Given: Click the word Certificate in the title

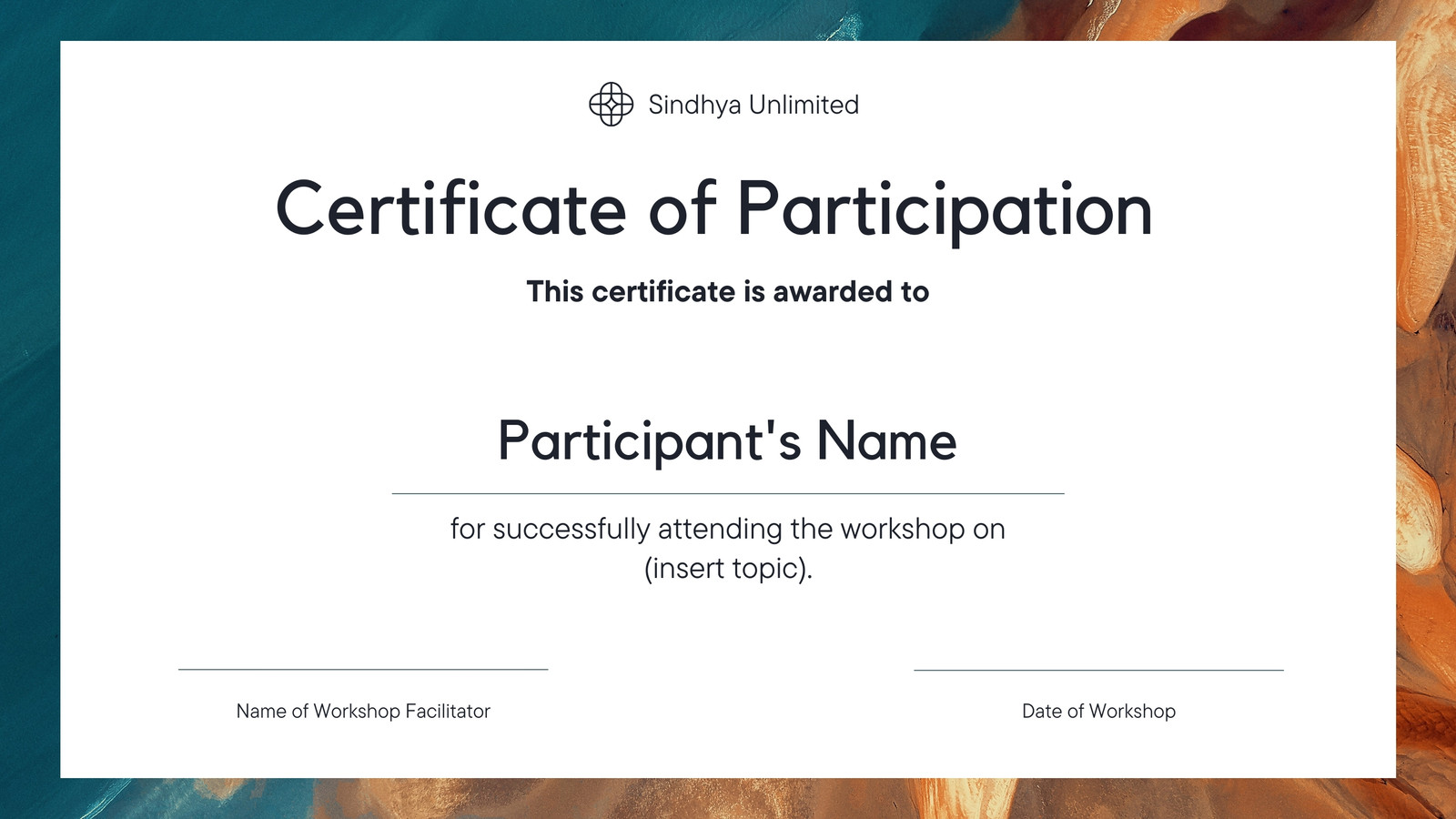Looking at the screenshot, I should [450, 208].
